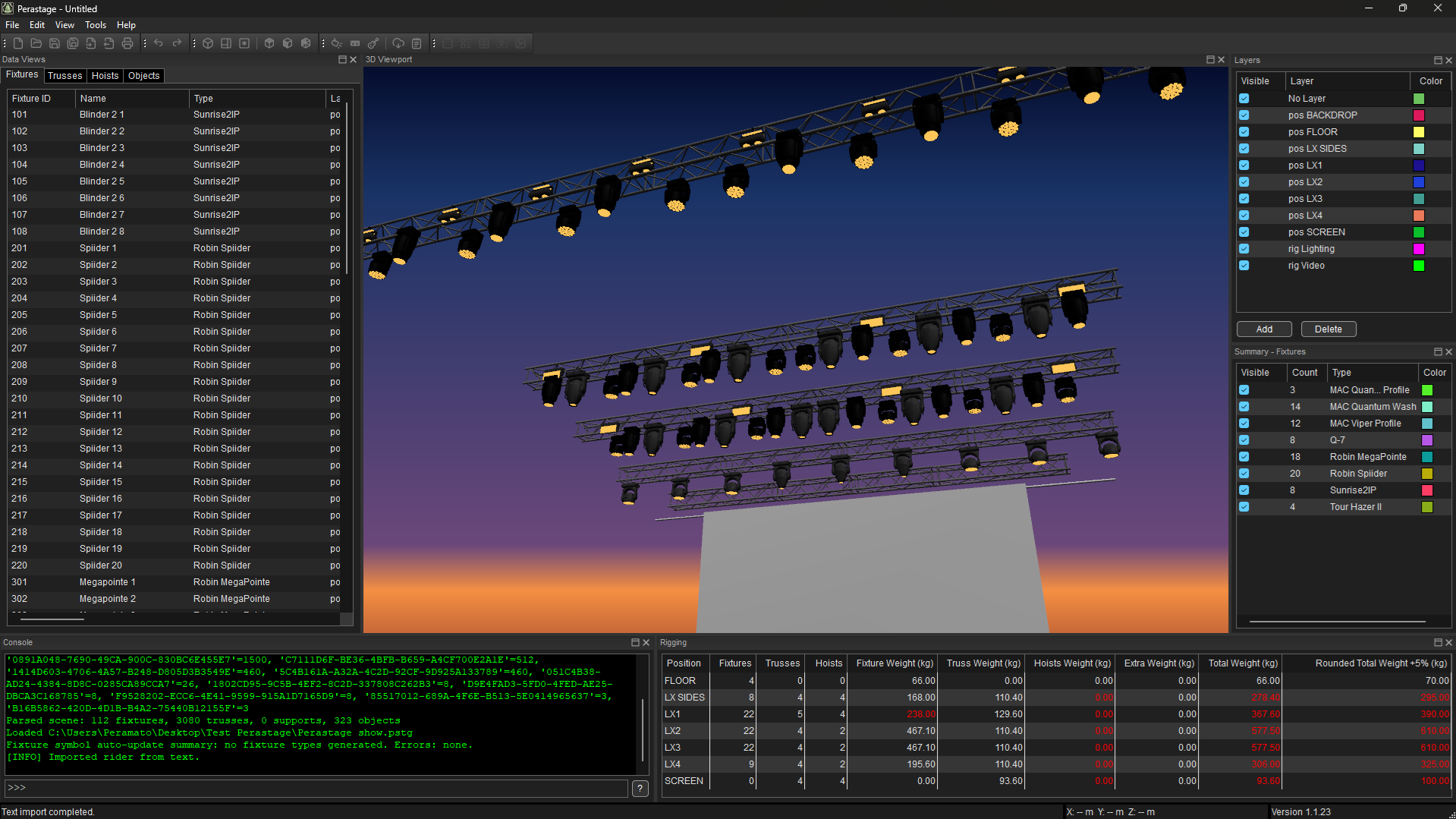Click the New file toolbar icon
The width and height of the screenshot is (1456, 819).
point(18,43)
